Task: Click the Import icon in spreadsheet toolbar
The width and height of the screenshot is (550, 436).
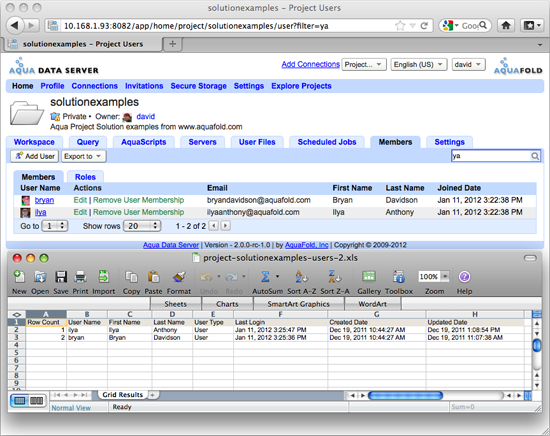Action: click(x=103, y=277)
